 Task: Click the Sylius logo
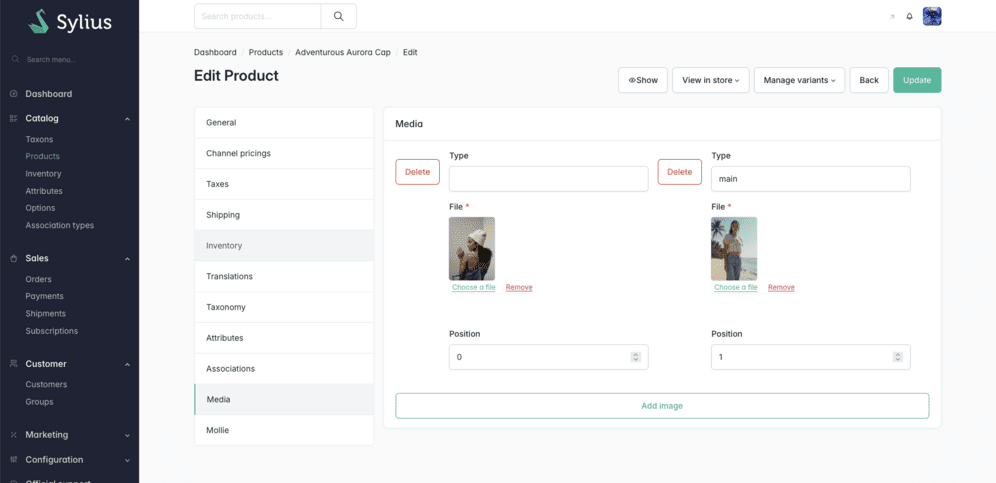click(70, 22)
